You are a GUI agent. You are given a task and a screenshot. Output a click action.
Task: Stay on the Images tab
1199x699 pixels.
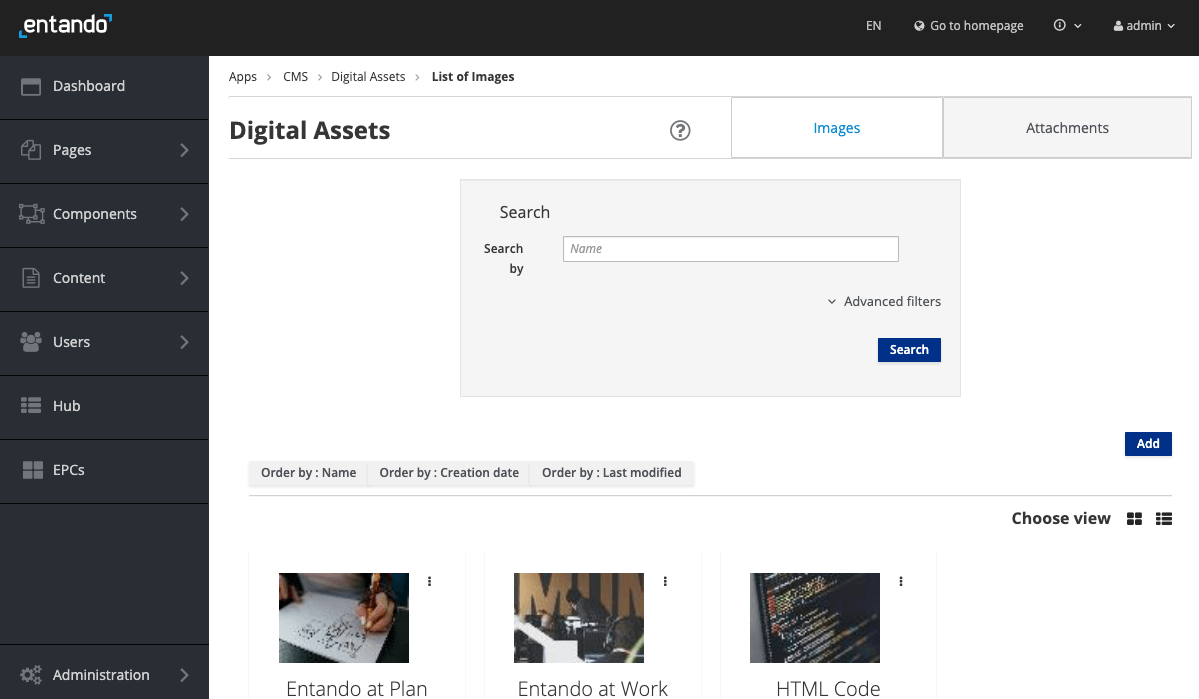point(837,127)
